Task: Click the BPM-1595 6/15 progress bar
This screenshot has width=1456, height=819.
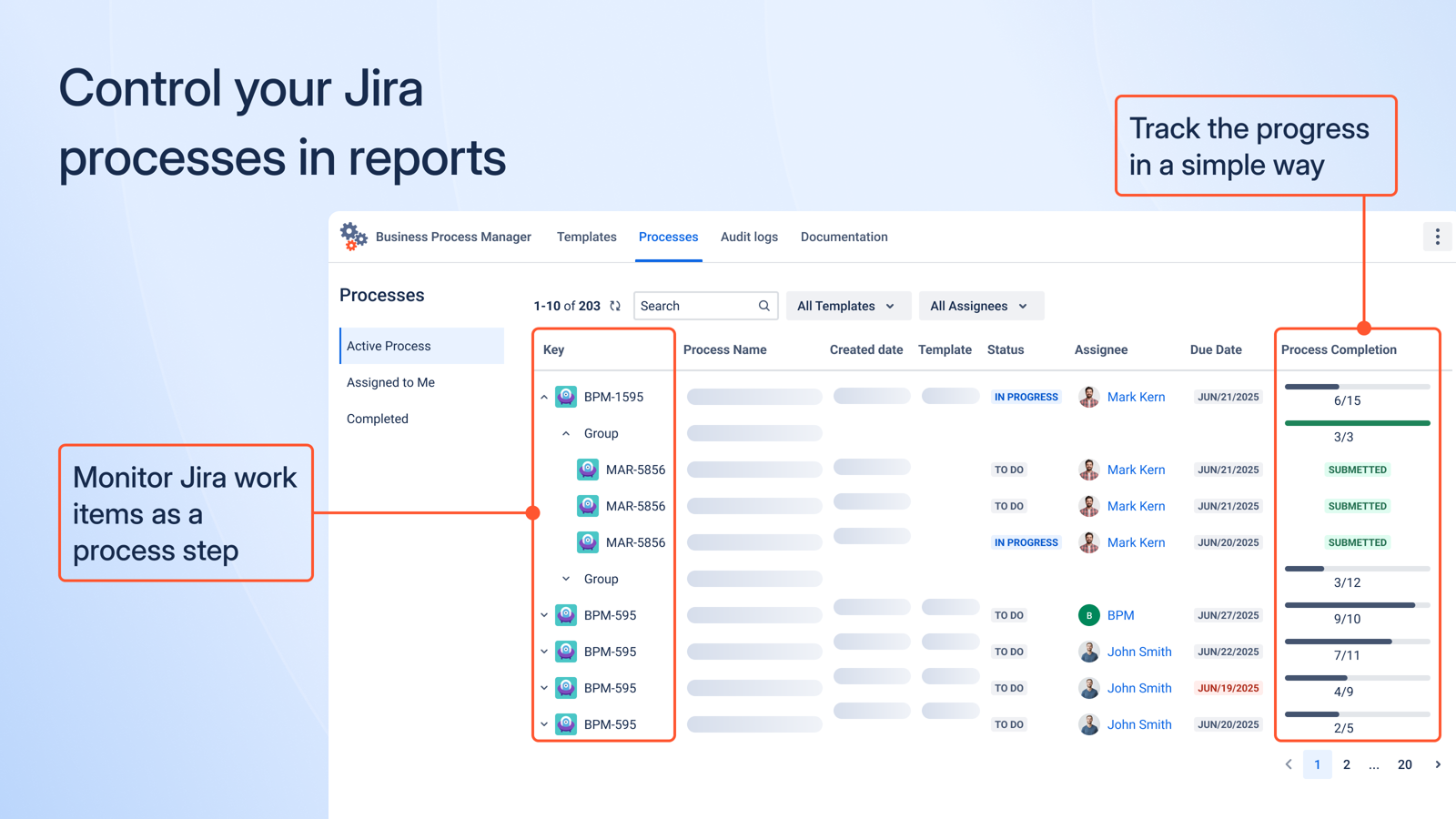Action: point(1356,387)
